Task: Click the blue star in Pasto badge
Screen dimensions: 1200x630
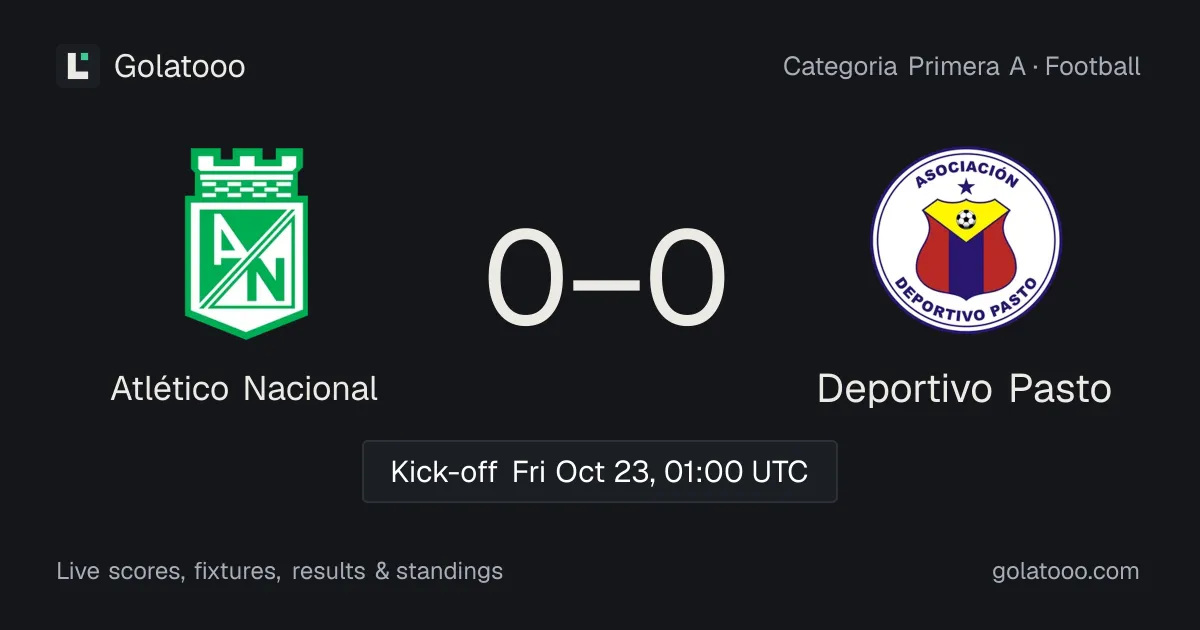Action: [x=965, y=187]
